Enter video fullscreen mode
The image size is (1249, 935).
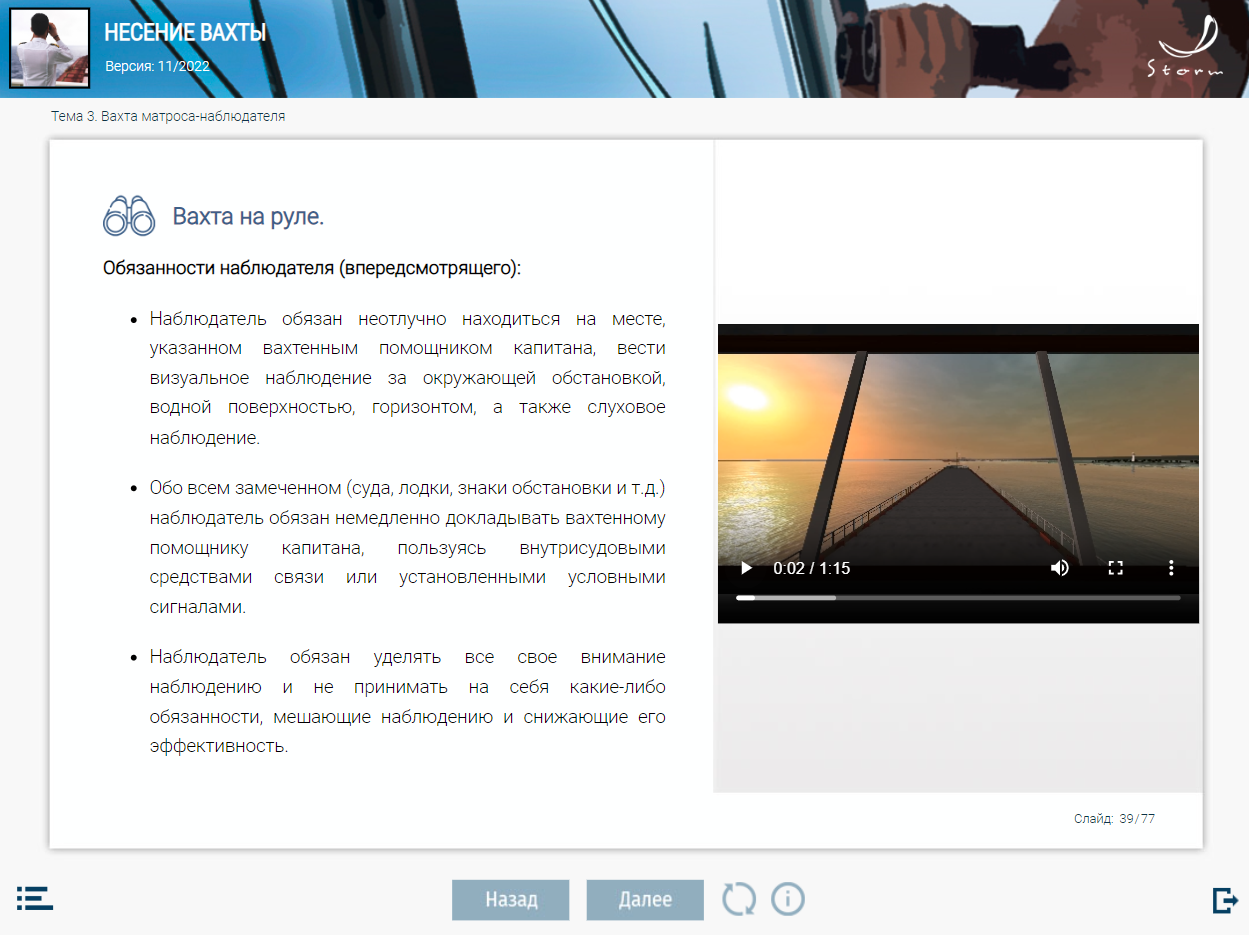pyautogui.click(x=1116, y=568)
